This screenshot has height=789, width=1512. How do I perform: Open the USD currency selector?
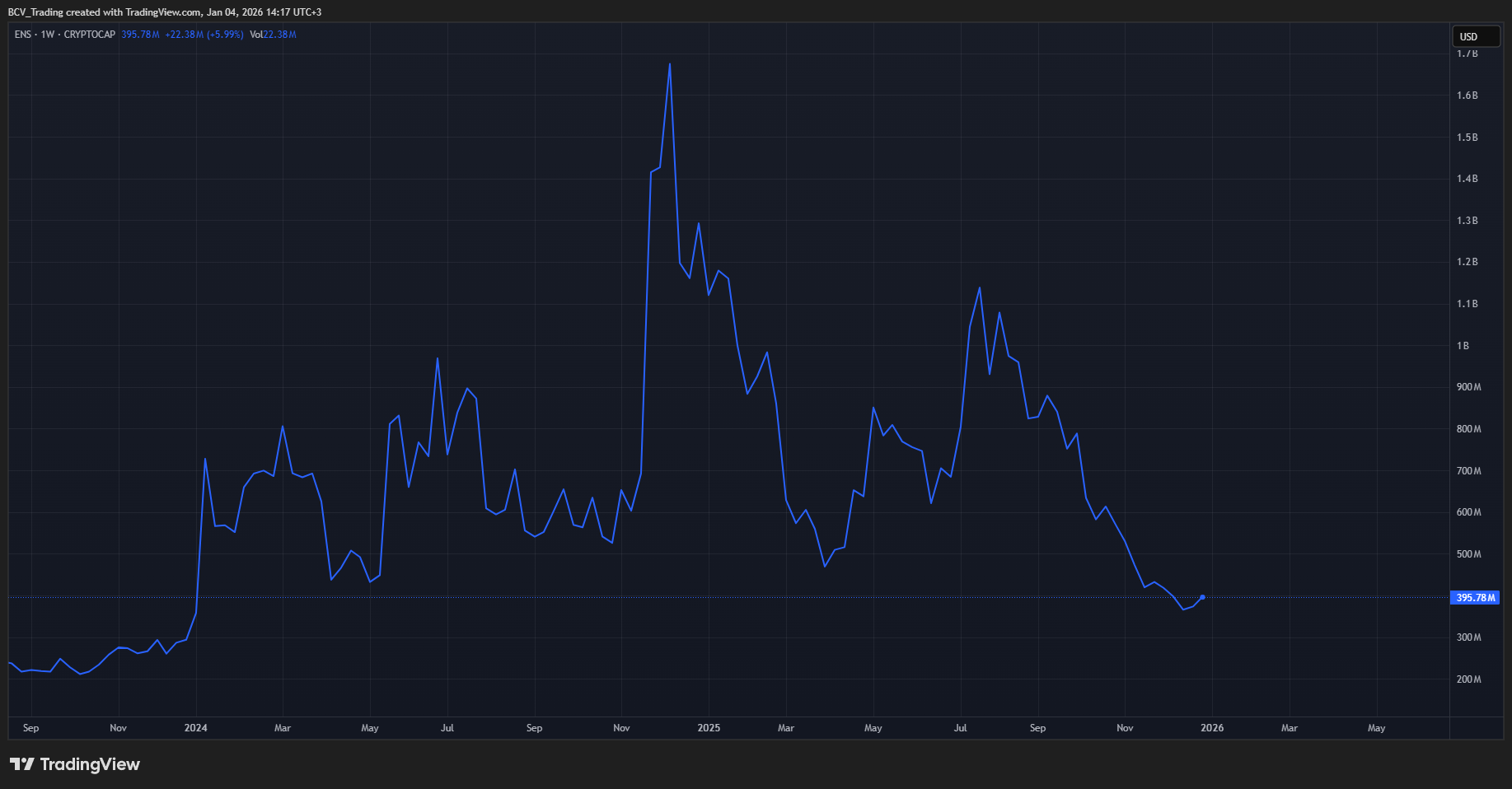1474,36
